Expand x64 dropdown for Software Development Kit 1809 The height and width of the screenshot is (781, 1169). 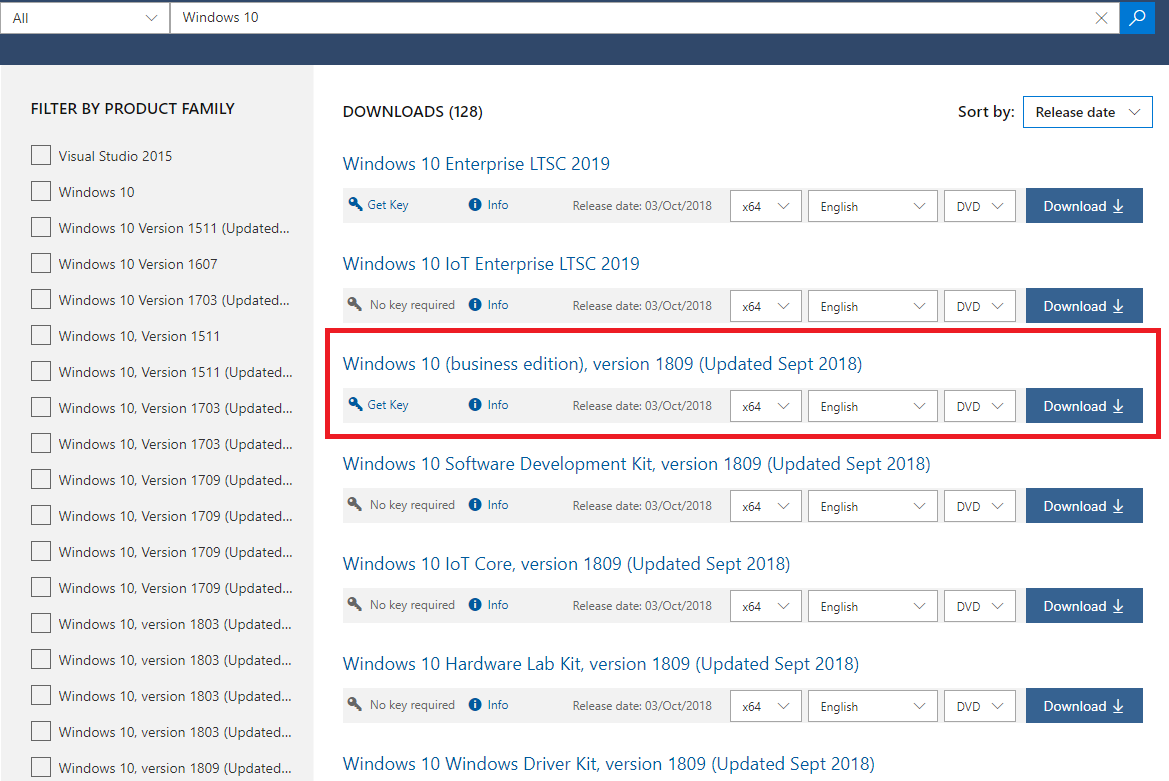[766, 506]
